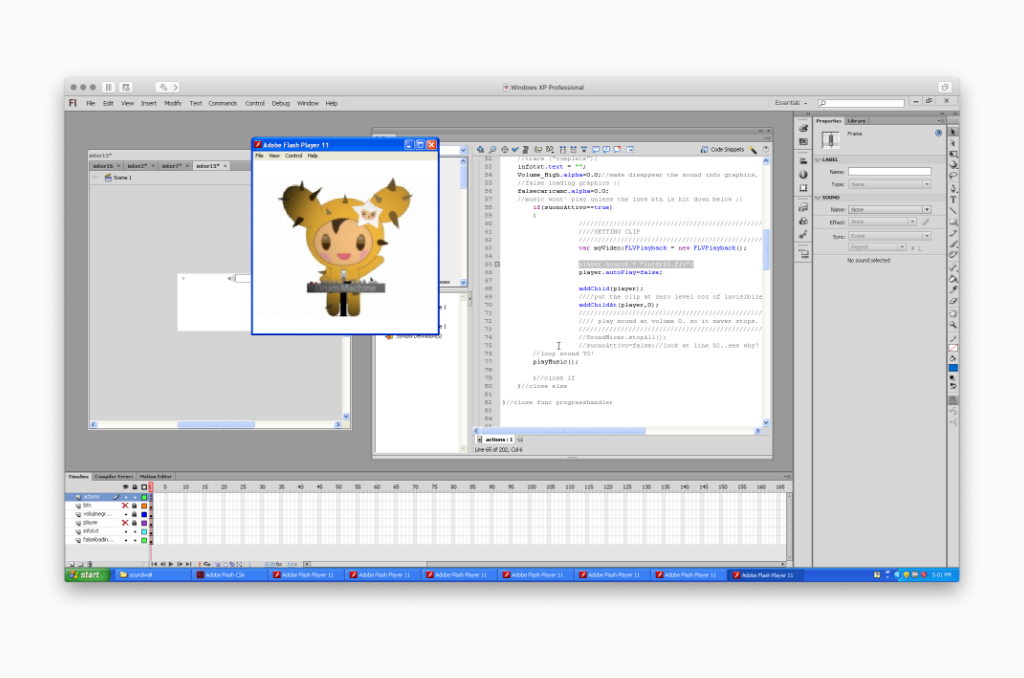
Task: Toggle visibility of player layer
Action: pos(125,523)
